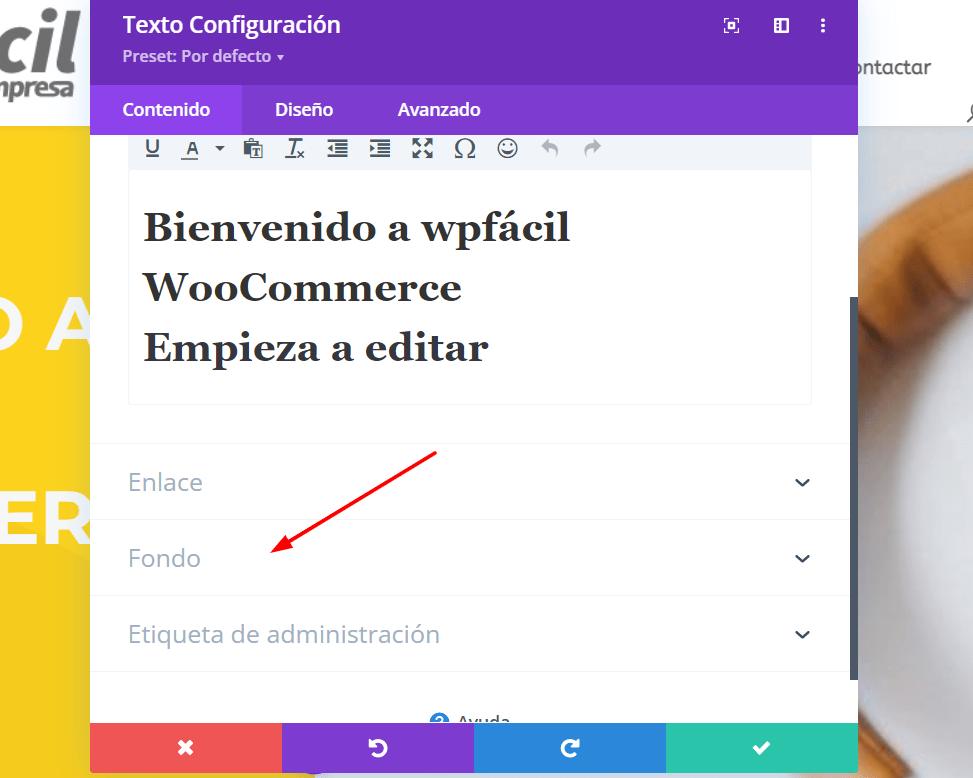Click the editor redo arrow
This screenshot has height=778, width=973.
[x=593, y=149]
